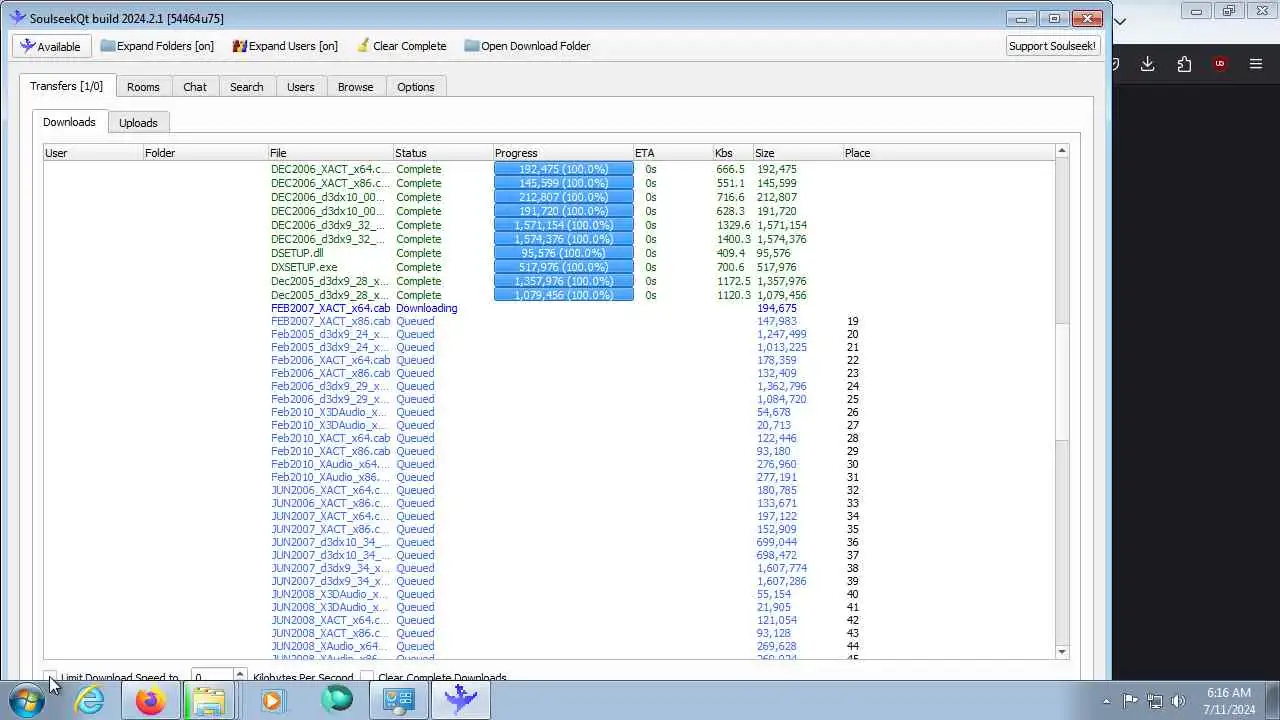Open the Windows Start menu

[27, 700]
